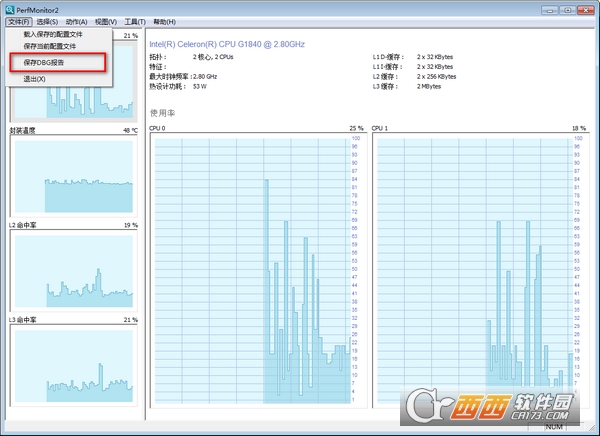
Task: Click the 2 MBytes L3 cache value
Action: [429, 87]
